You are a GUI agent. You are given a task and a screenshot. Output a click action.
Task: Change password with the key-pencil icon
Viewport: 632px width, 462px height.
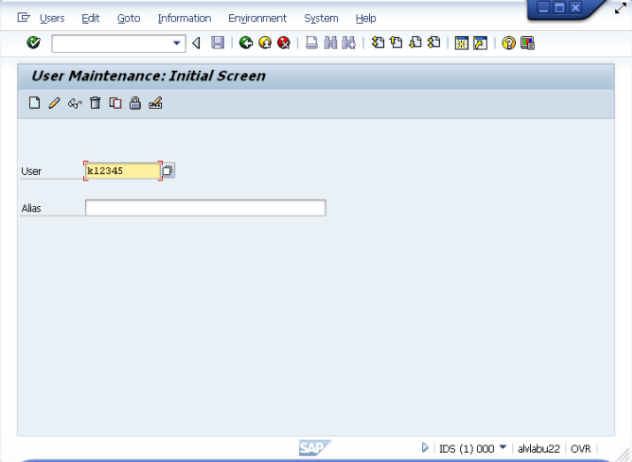[156, 103]
